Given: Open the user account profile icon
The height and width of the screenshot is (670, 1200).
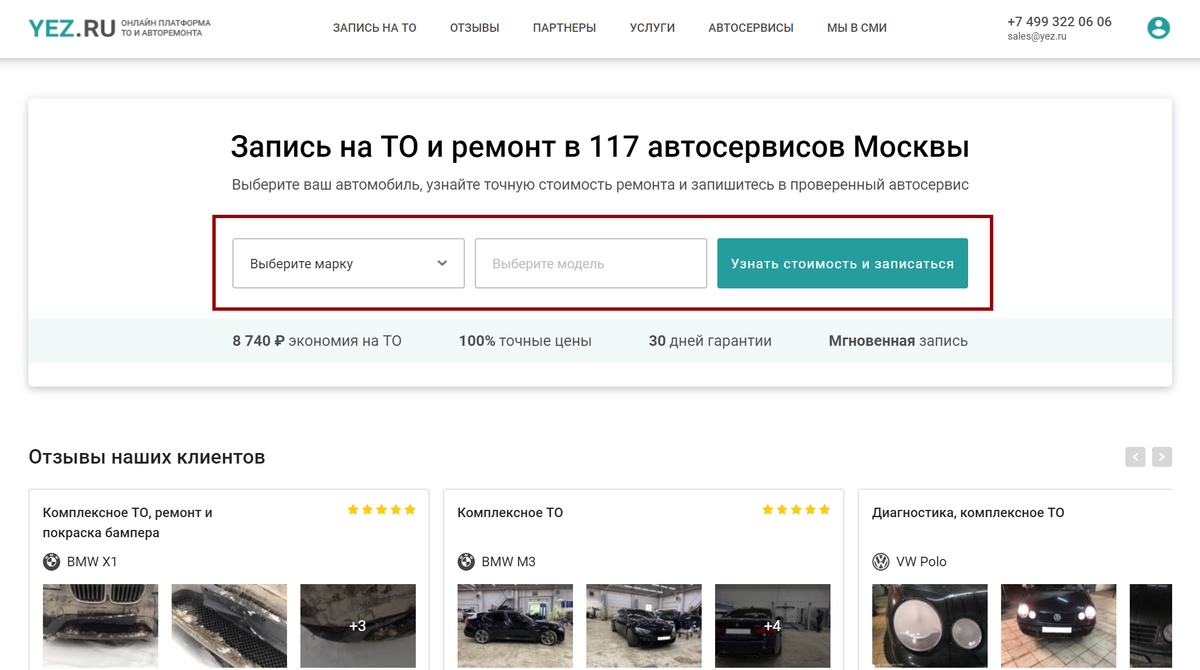Looking at the screenshot, I should [1158, 27].
